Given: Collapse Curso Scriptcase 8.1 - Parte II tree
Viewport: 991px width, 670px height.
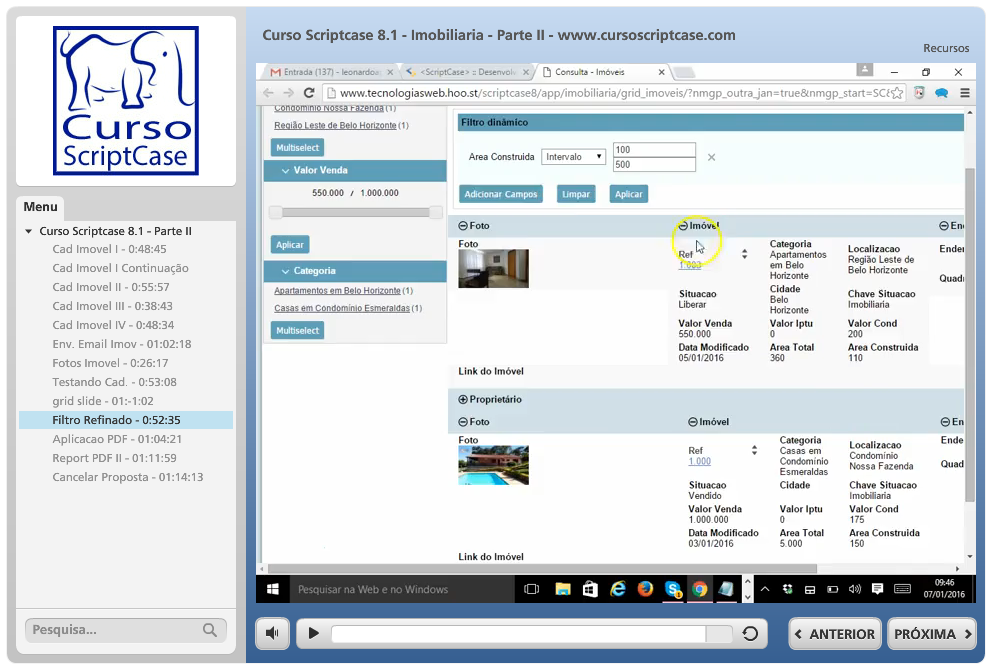Looking at the screenshot, I should pyautogui.click(x=28, y=231).
